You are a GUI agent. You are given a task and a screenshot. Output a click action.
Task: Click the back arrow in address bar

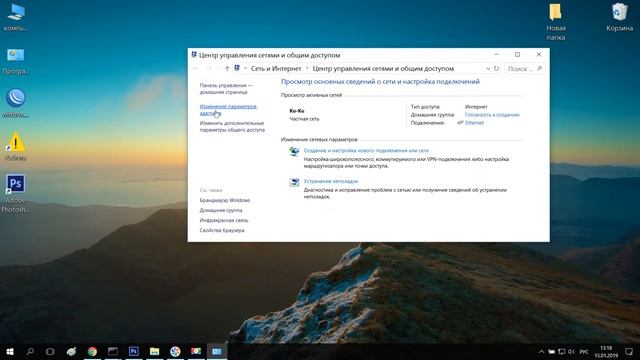[196, 69]
